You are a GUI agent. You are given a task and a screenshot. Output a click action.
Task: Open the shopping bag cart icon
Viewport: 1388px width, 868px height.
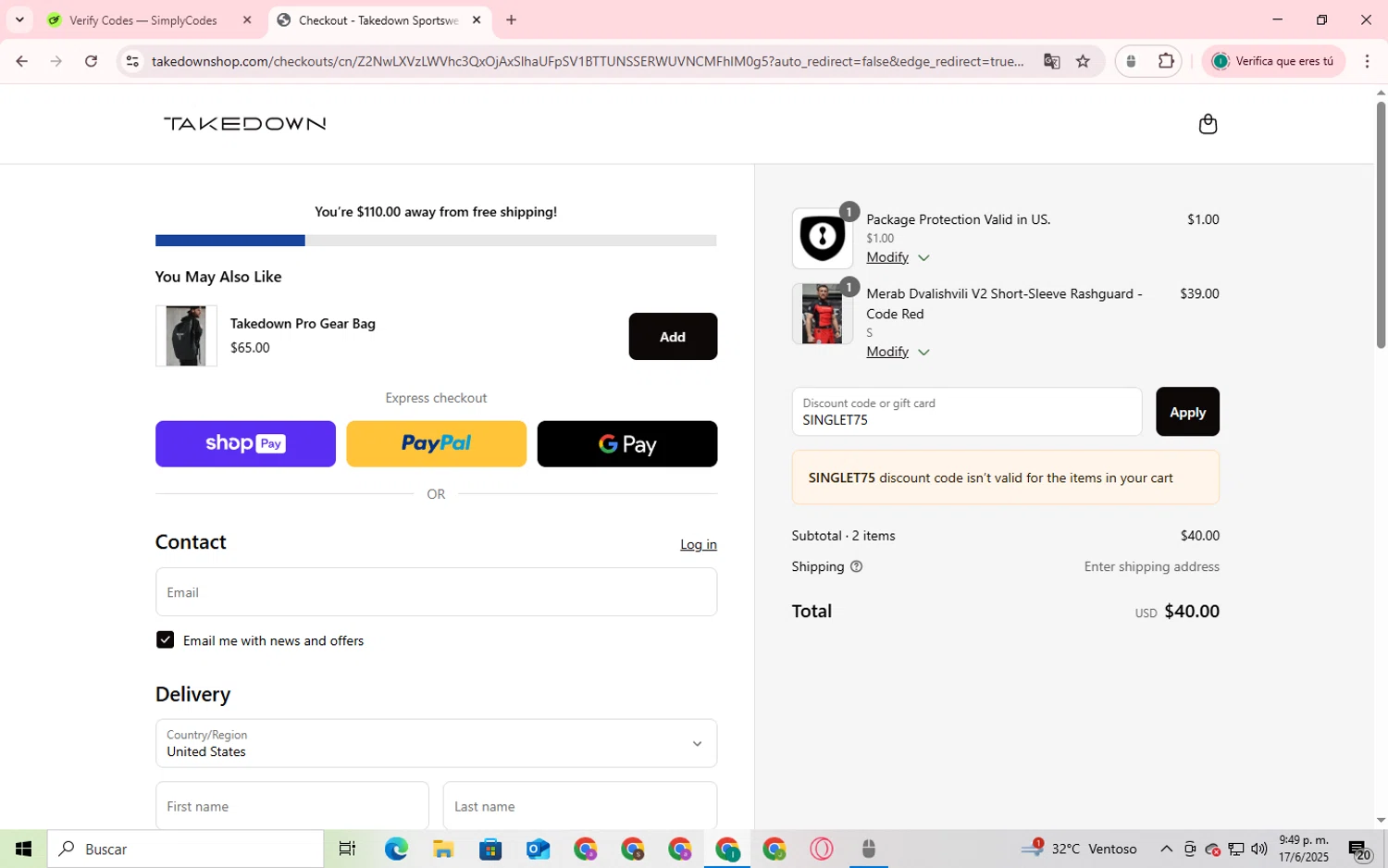1208,124
